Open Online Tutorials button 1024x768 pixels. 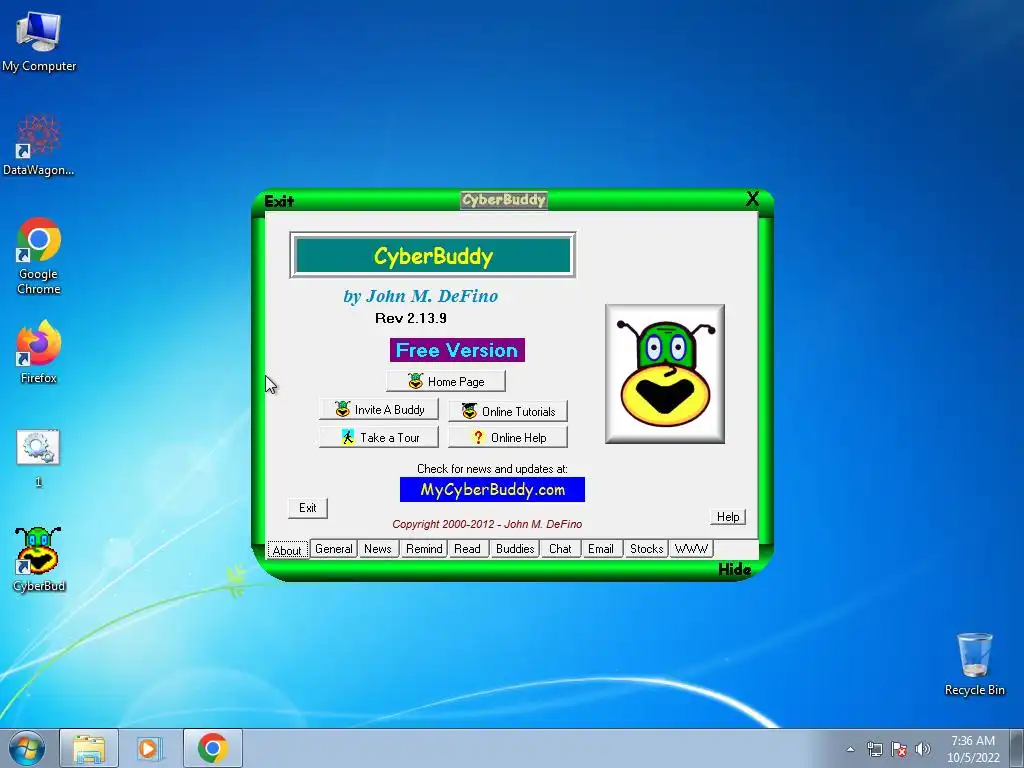tap(508, 411)
